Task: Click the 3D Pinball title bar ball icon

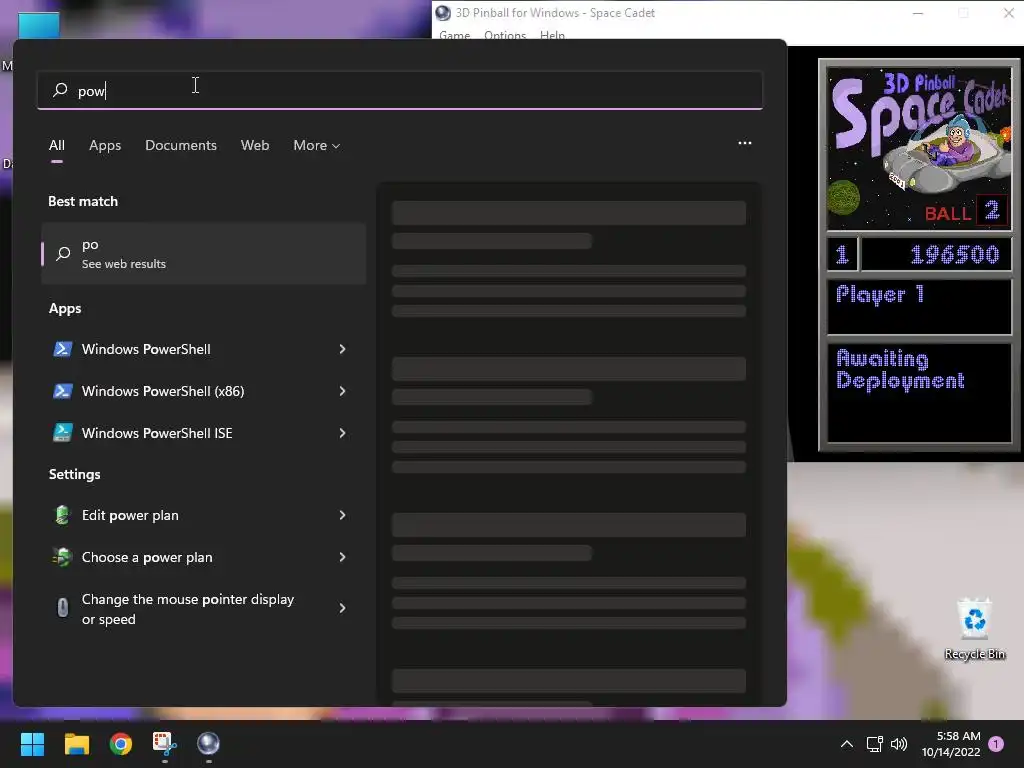Action: (x=443, y=12)
